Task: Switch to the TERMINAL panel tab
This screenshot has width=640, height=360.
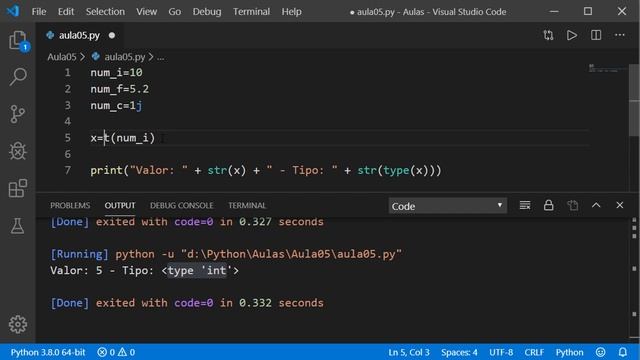Action: tap(247, 205)
